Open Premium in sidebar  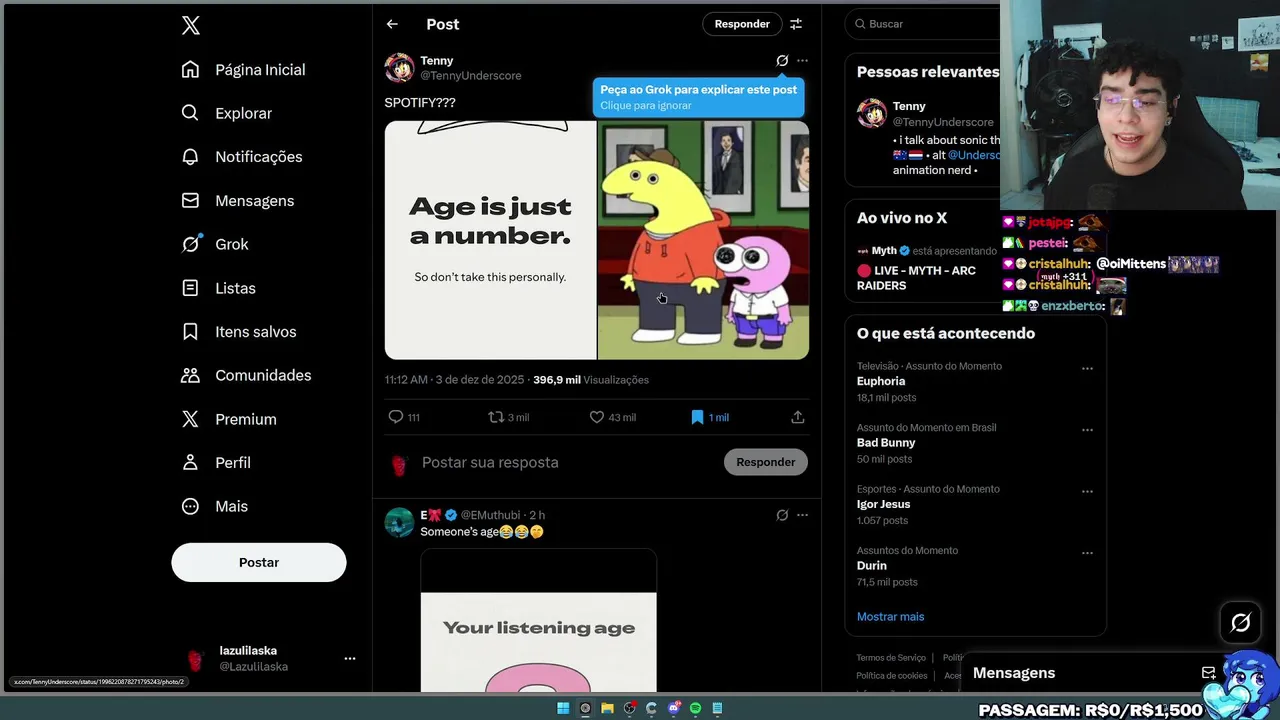coord(228,419)
